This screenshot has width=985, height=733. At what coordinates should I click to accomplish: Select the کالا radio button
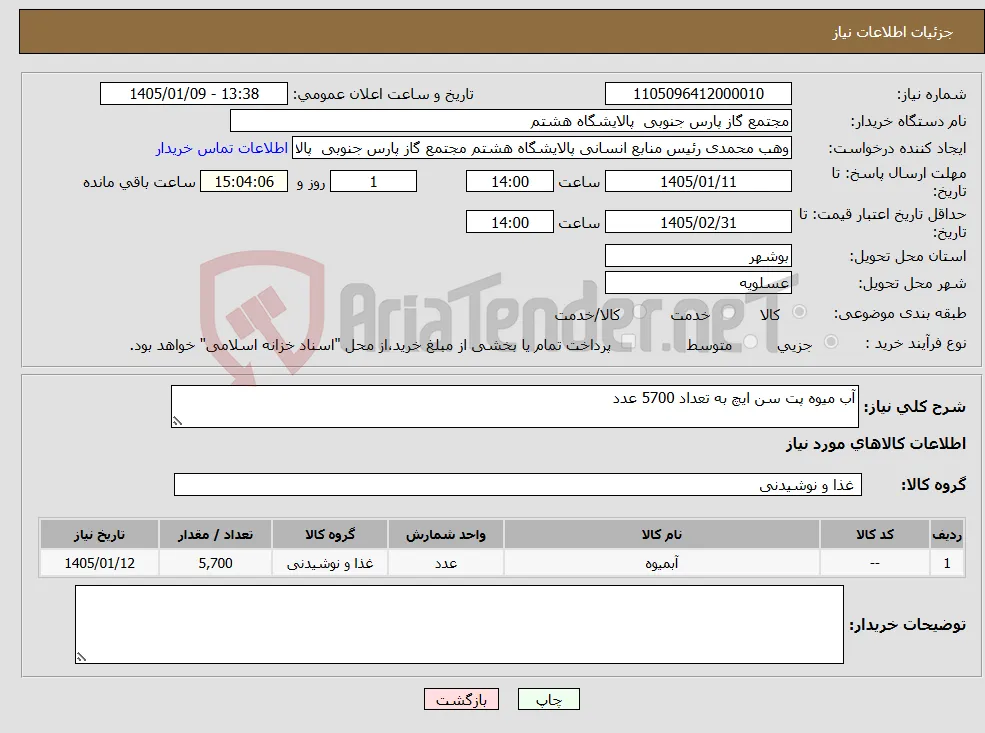(800, 312)
